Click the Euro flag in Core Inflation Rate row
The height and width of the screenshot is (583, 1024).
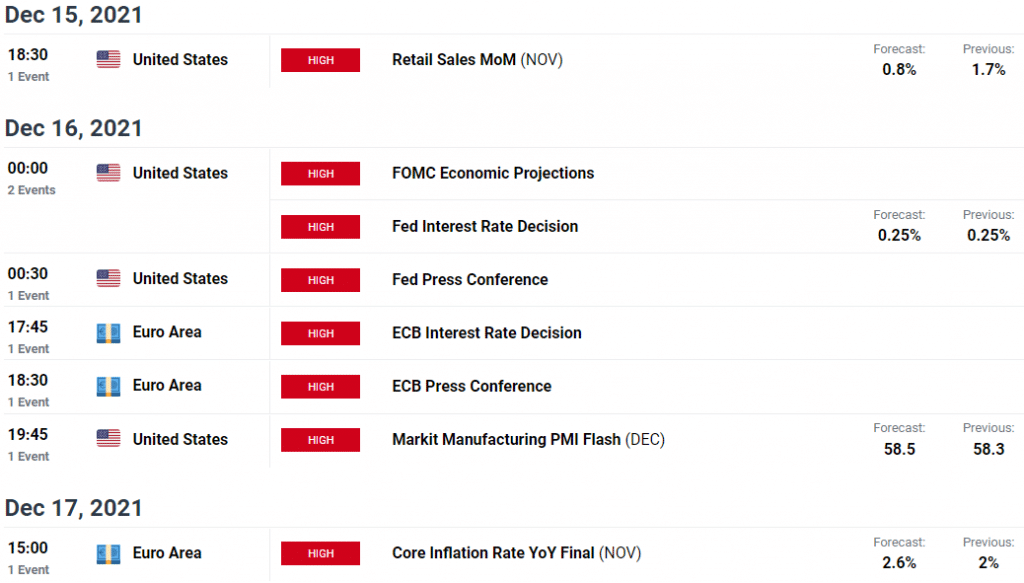click(108, 554)
